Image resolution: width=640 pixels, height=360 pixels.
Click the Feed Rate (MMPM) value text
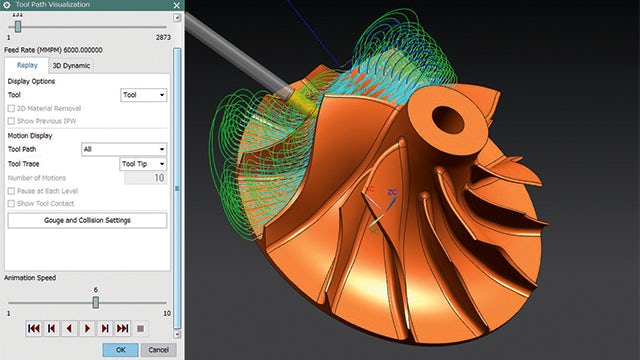[83, 50]
